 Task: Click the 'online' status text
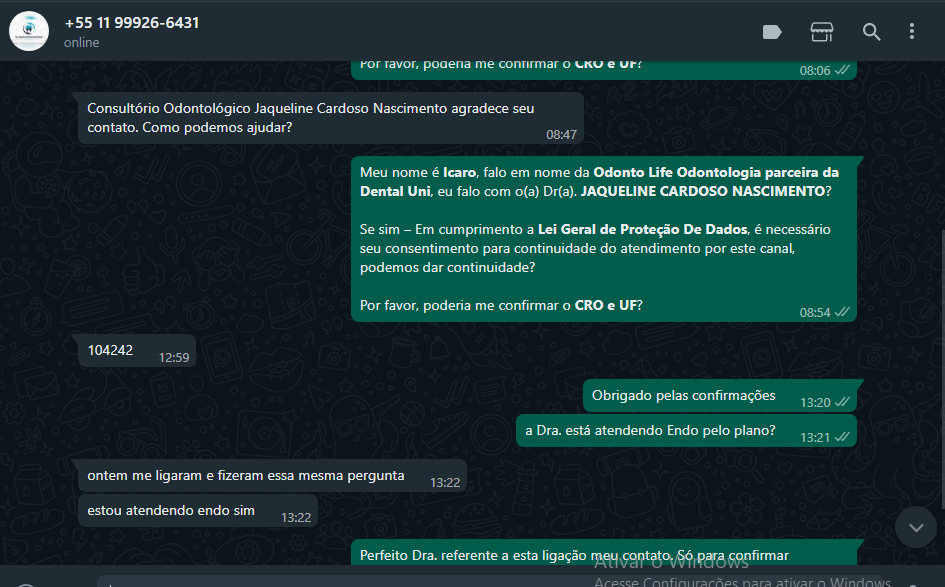pyautogui.click(x=82, y=43)
